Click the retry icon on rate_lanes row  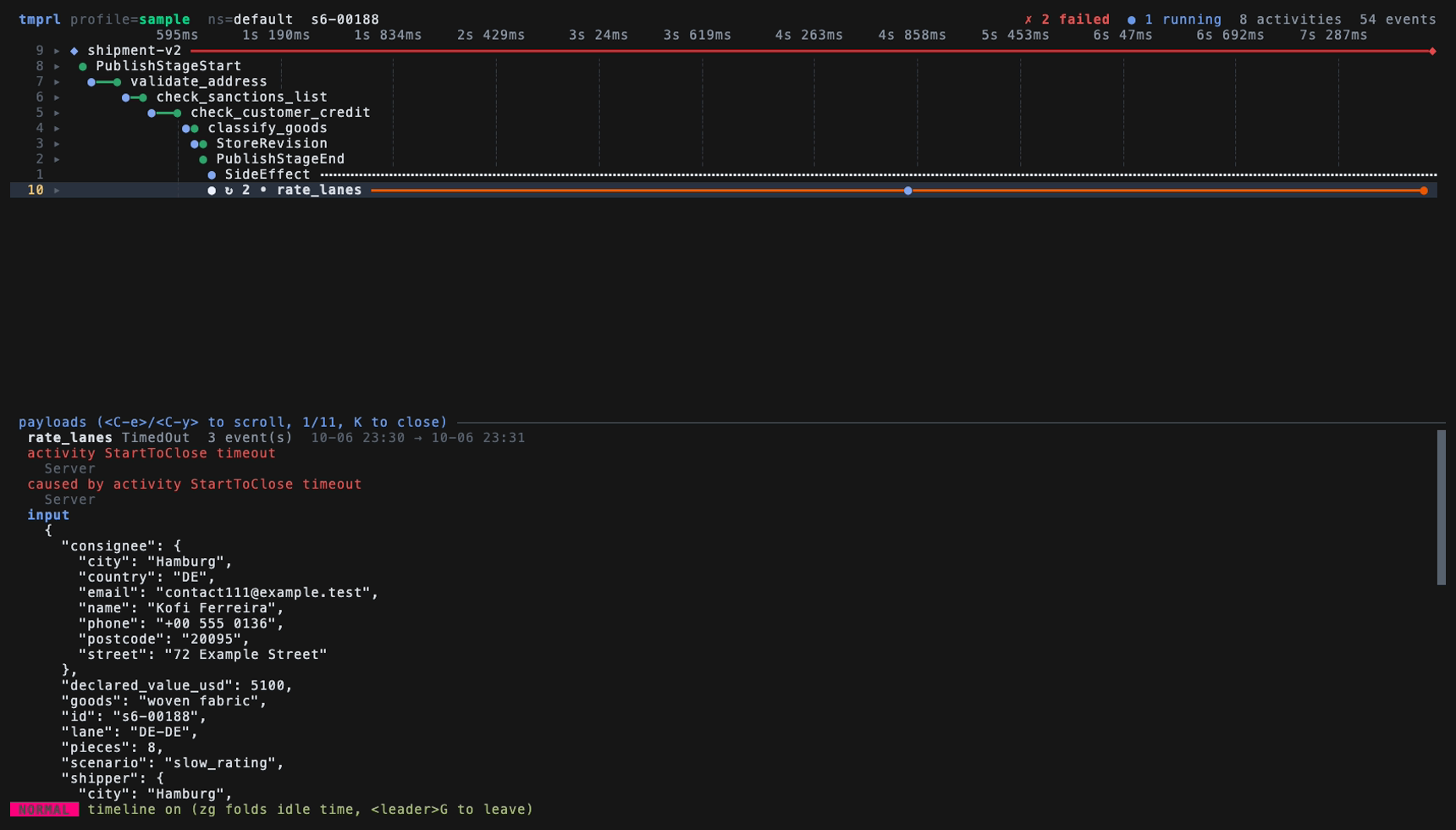click(229, 191)
